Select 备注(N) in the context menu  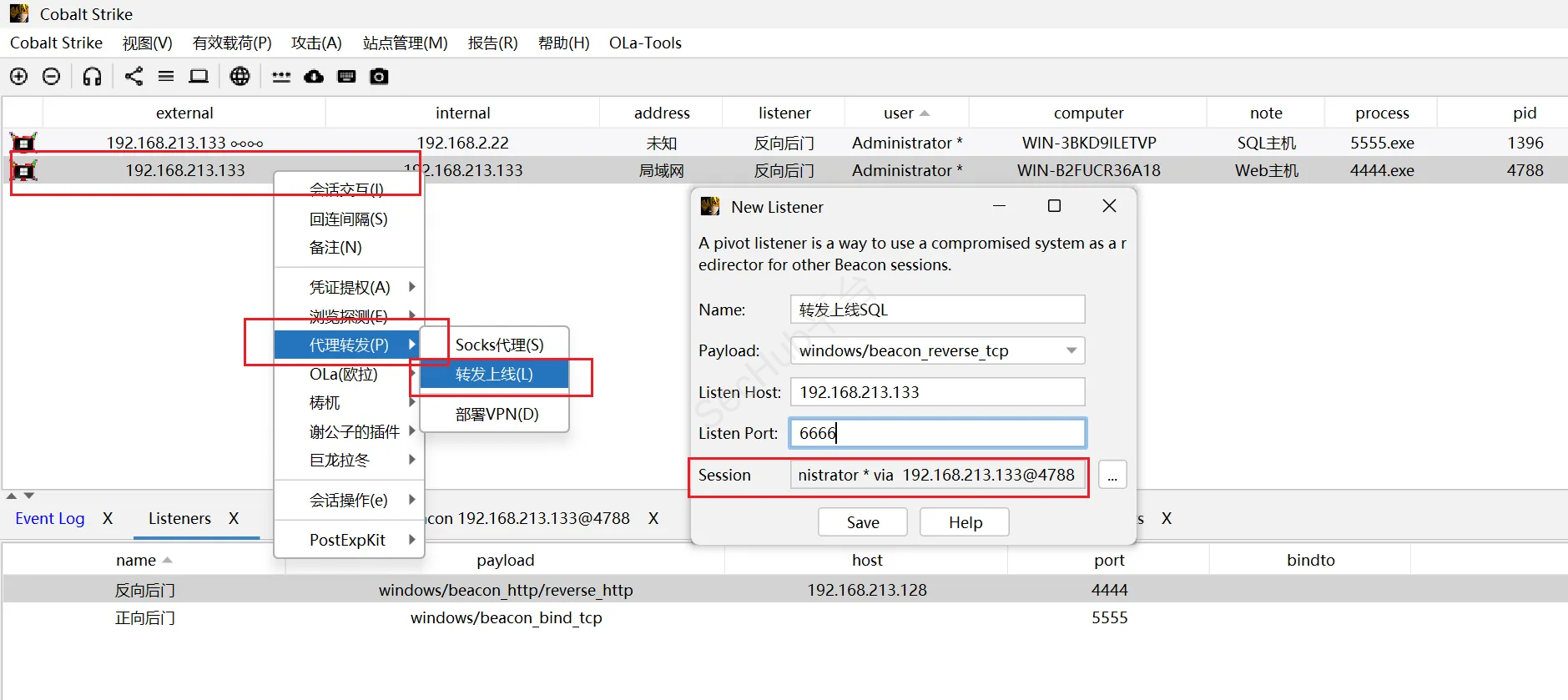[349, 248]
